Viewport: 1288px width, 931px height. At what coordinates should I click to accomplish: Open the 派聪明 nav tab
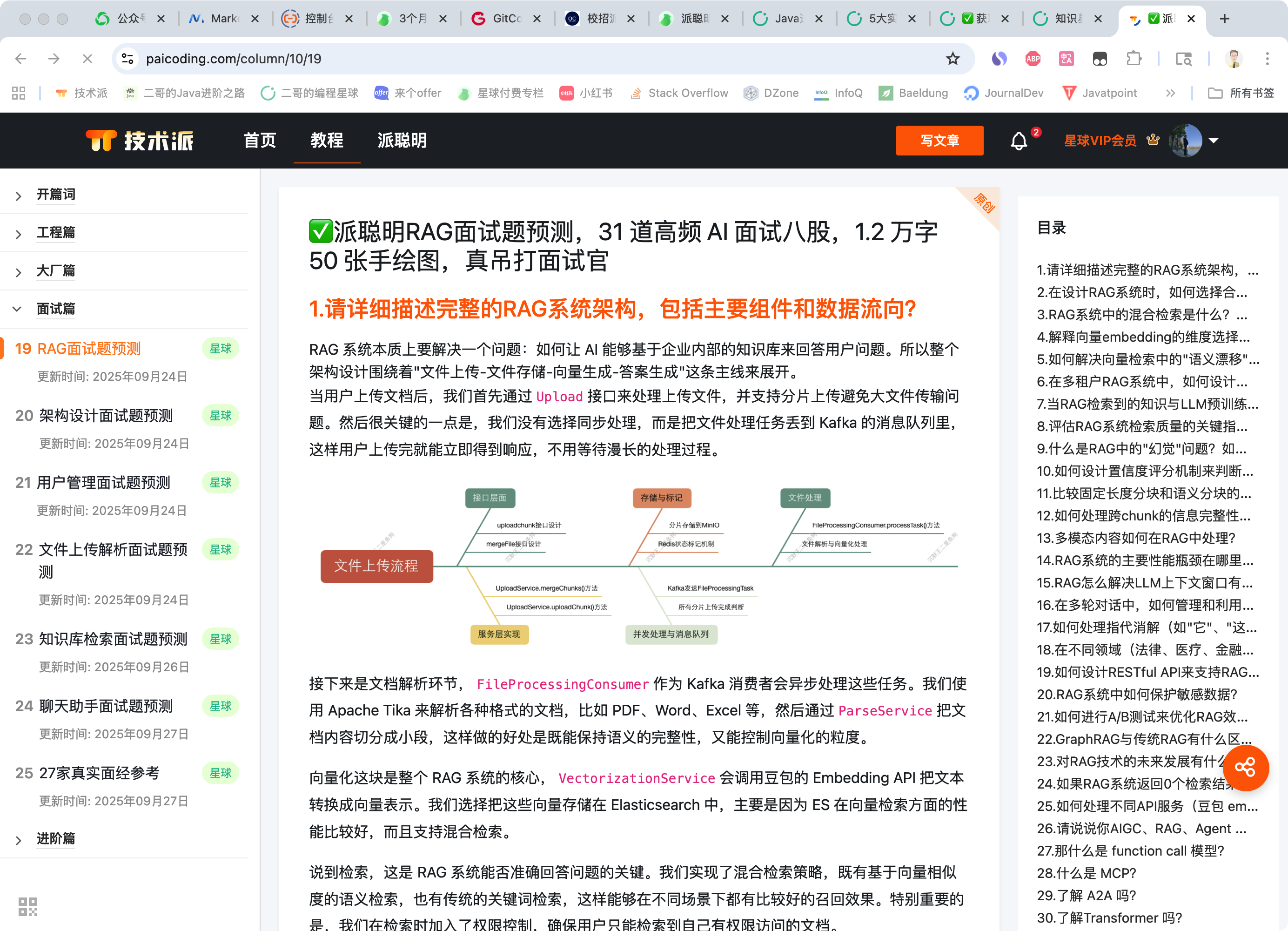(x=402, y=140)
